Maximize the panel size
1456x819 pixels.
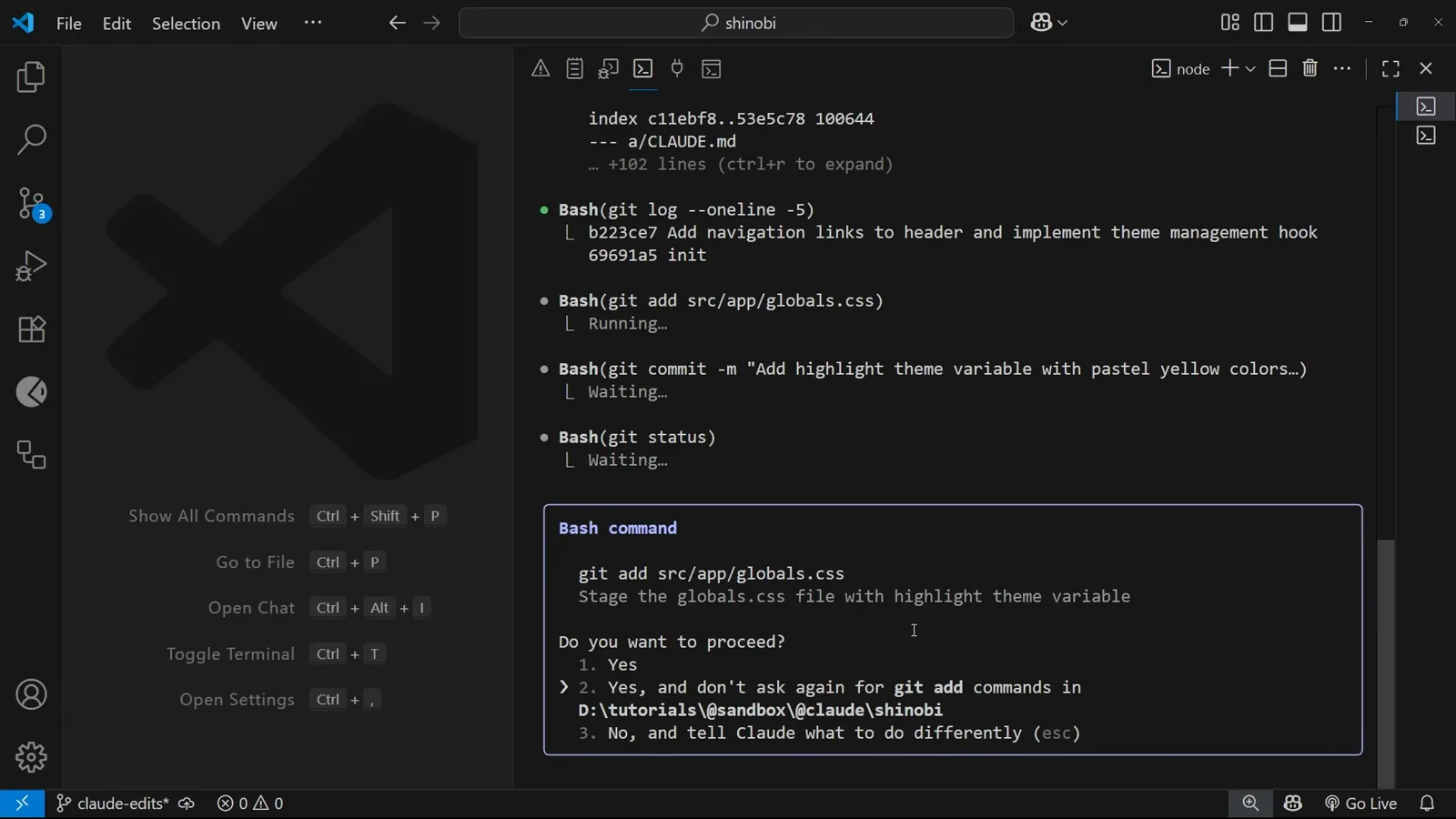tap(1390, 69)
